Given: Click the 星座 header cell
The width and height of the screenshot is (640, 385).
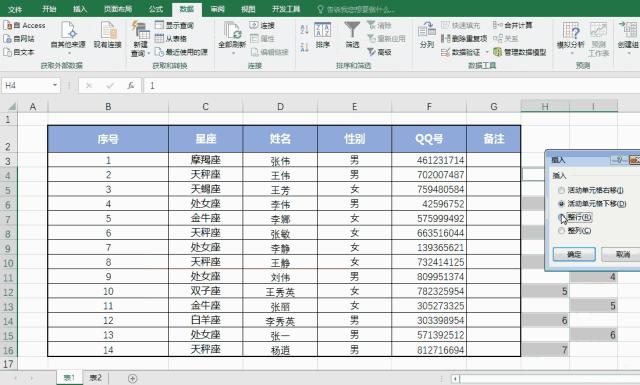Looking at the screenshot, I should [x=205, y=139].
